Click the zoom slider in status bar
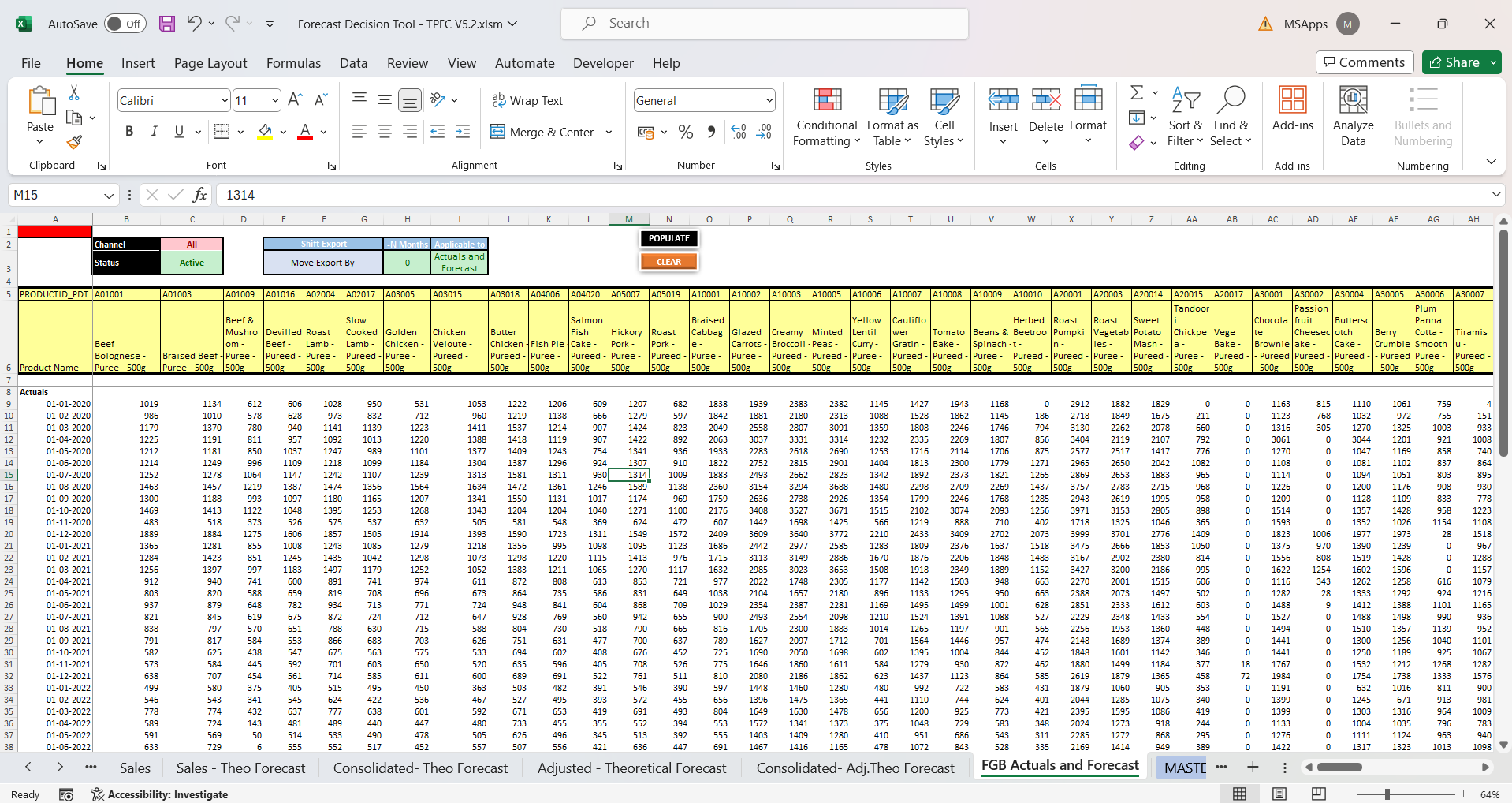Screen dimensions: 1512x803 point(1387,794)
